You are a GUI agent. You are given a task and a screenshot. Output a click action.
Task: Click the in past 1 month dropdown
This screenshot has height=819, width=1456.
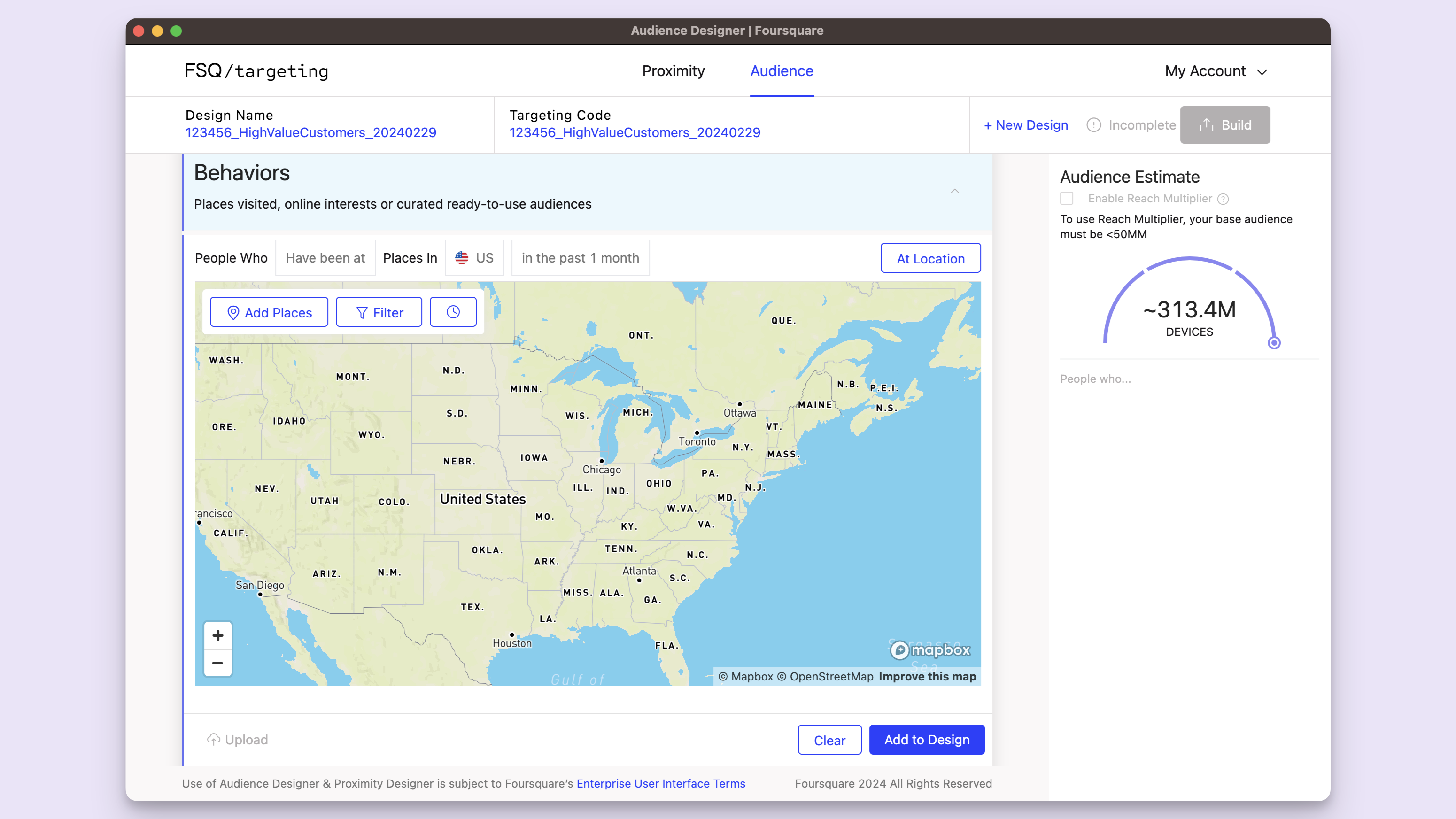[x=580, y=258]
